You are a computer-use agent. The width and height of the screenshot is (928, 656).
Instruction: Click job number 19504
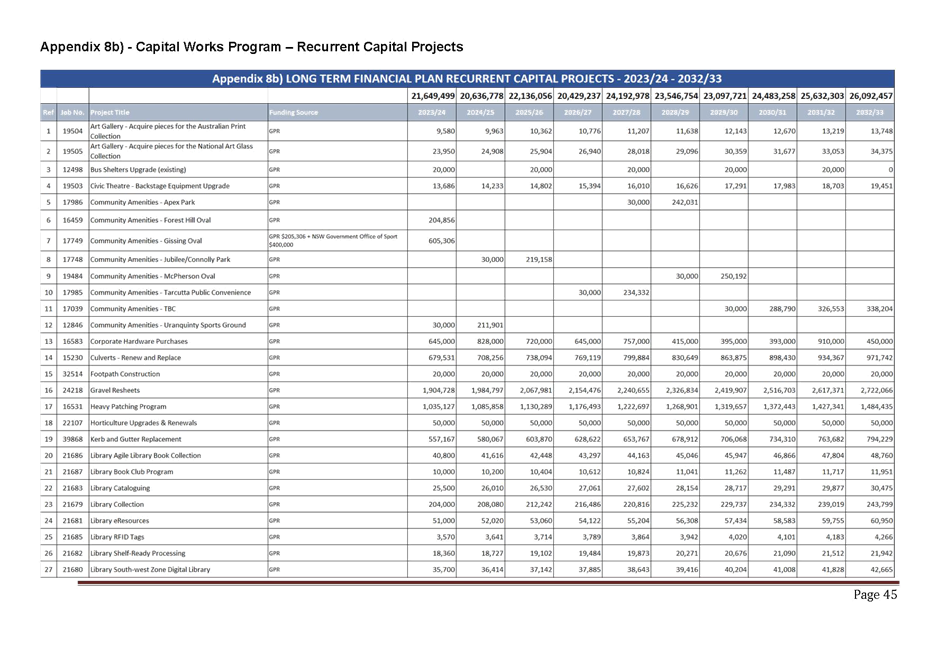click(x=73, y=131)
